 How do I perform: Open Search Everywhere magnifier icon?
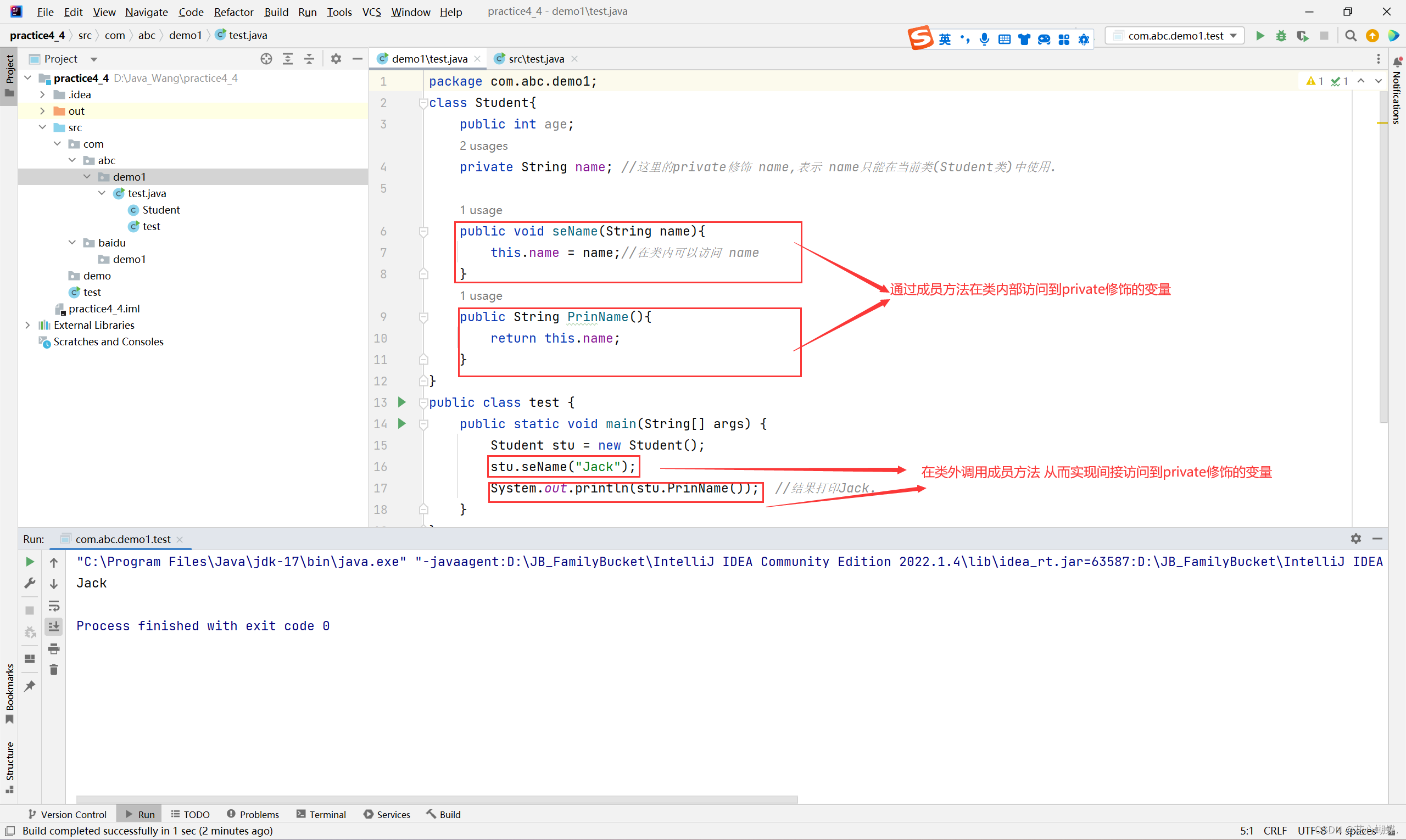pos(1351,36)
